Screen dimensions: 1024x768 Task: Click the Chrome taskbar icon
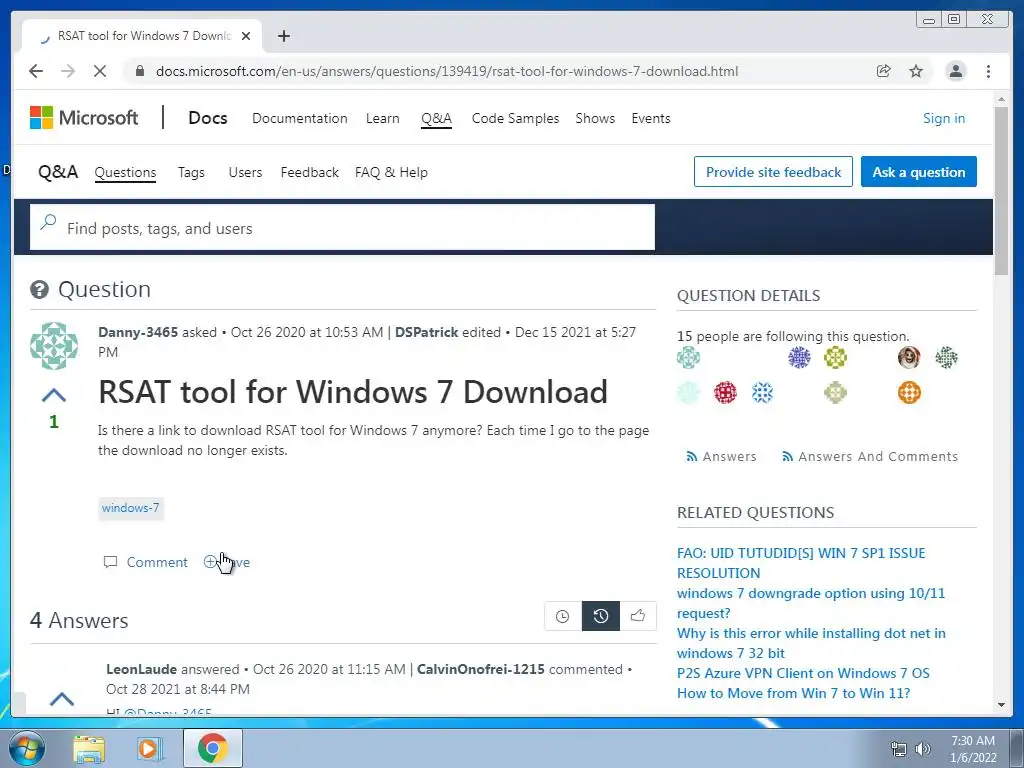tap(212, 748)
